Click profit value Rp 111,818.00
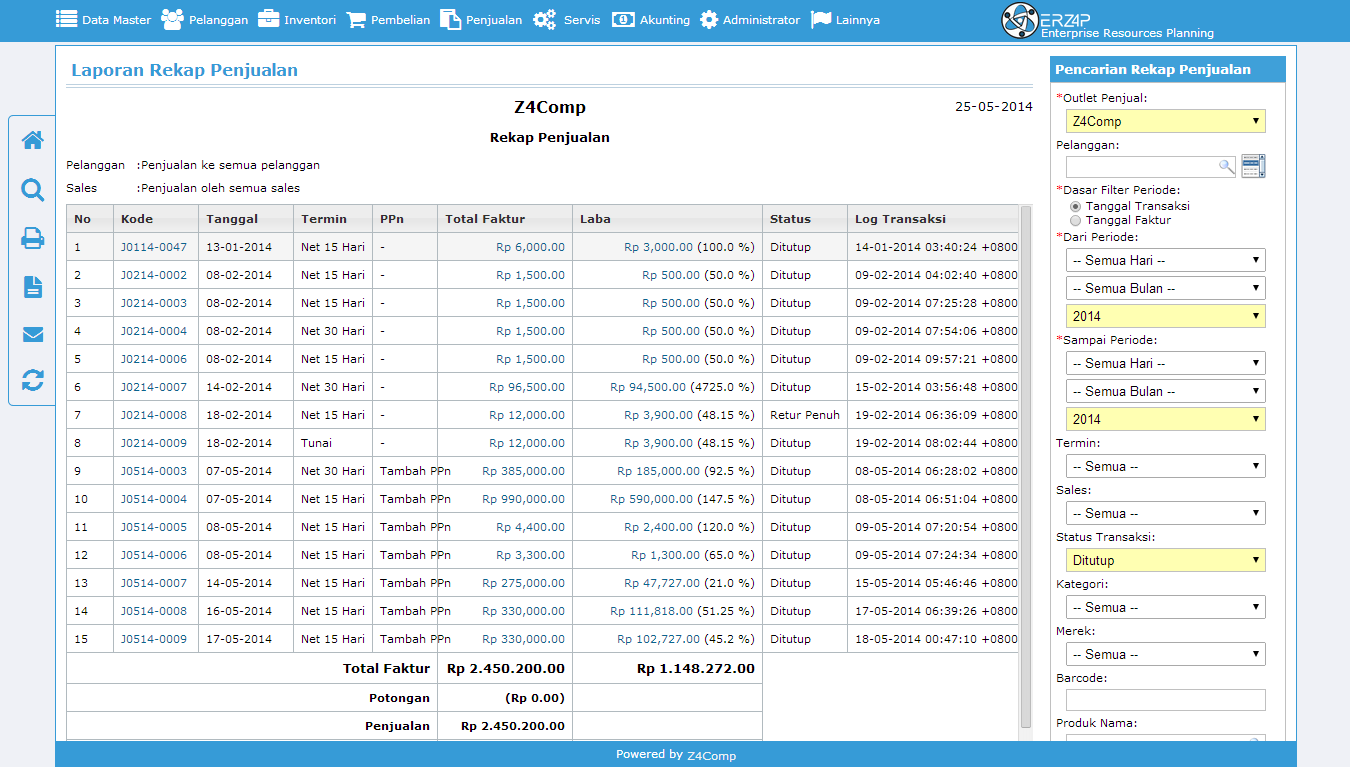1350x767 pixels. pos(651,611)
